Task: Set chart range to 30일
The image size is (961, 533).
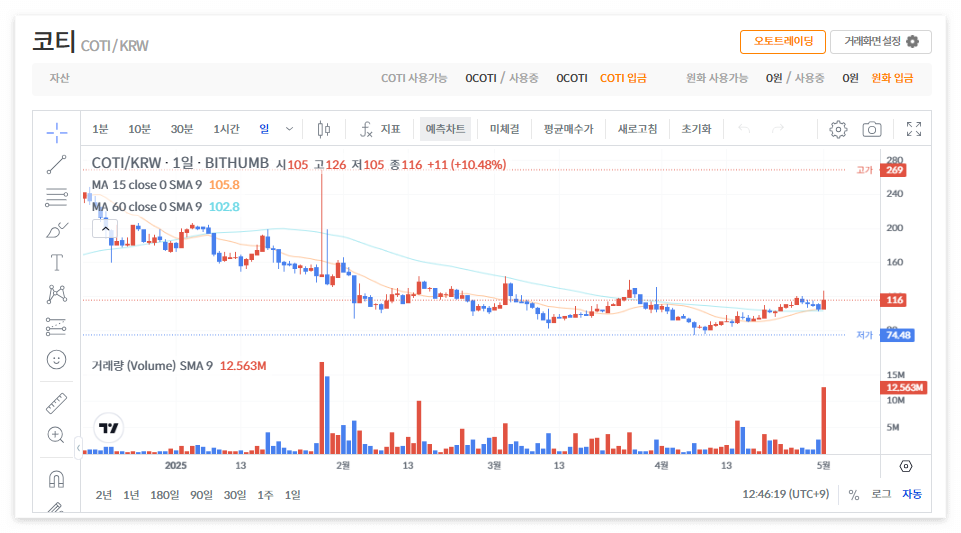Action: (x=235, y=494)
